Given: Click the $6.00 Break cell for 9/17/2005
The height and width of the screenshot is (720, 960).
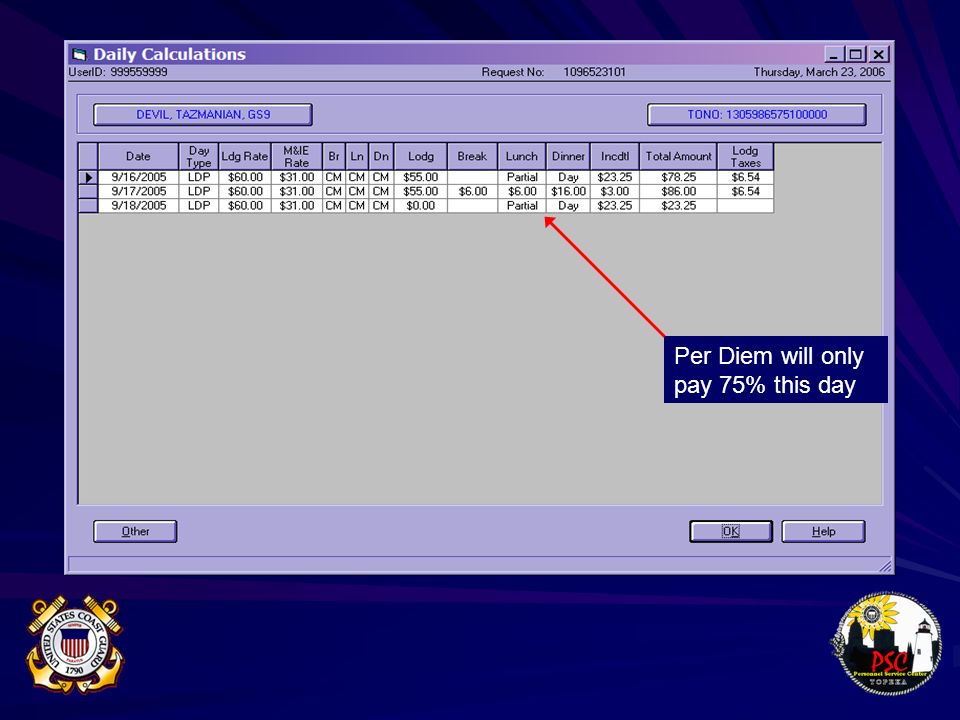Looking at the screenshot, I should (x=472, y=192).
